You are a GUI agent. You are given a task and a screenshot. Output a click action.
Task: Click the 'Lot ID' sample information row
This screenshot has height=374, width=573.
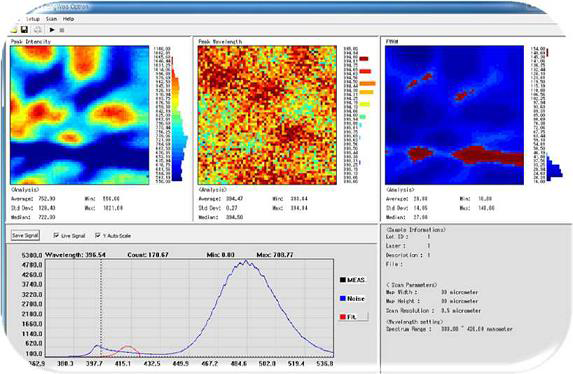pyautogui.click(x=408, y=237)
